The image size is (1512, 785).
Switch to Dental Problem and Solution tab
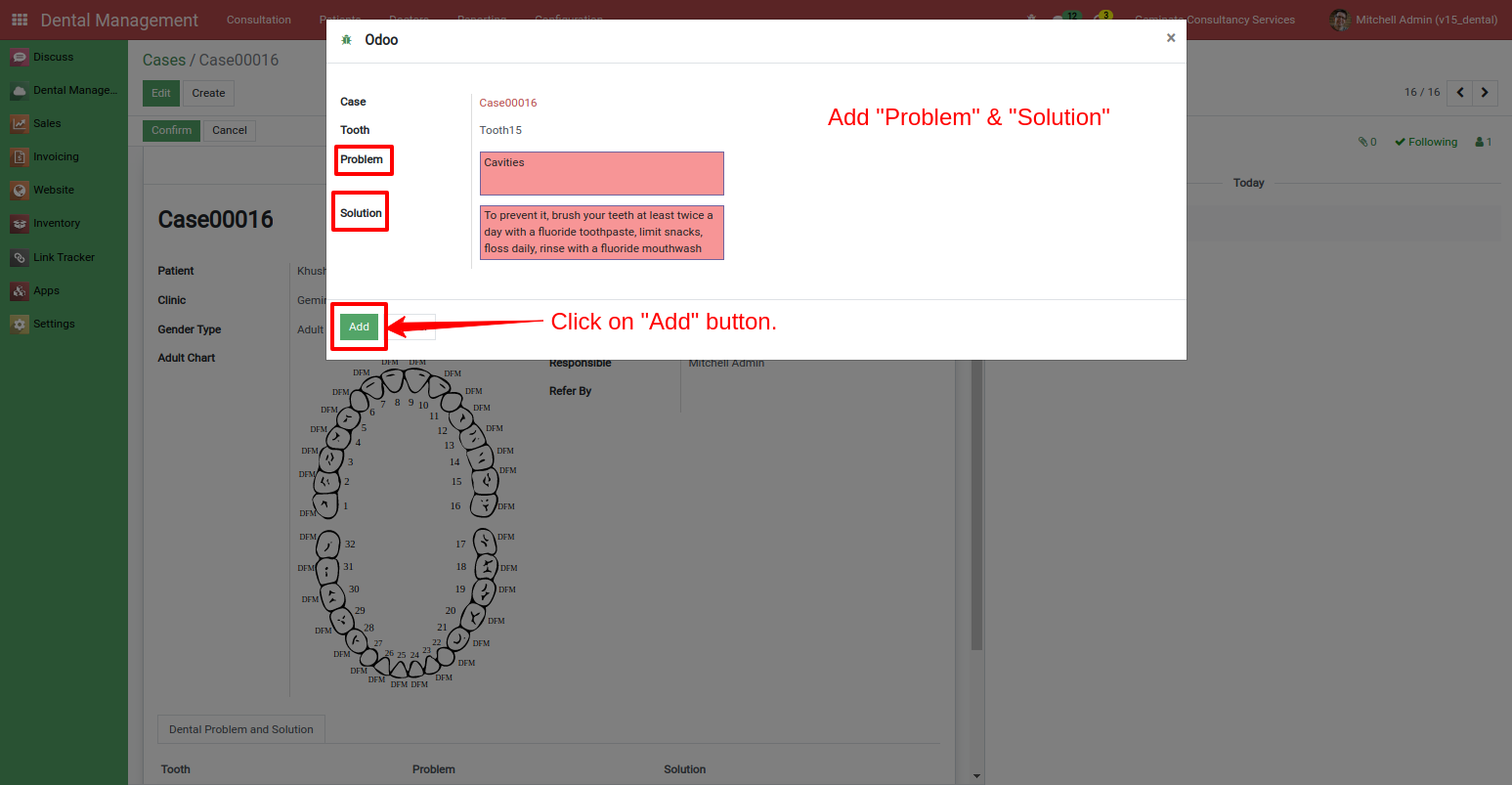click(x=240, y=729)
